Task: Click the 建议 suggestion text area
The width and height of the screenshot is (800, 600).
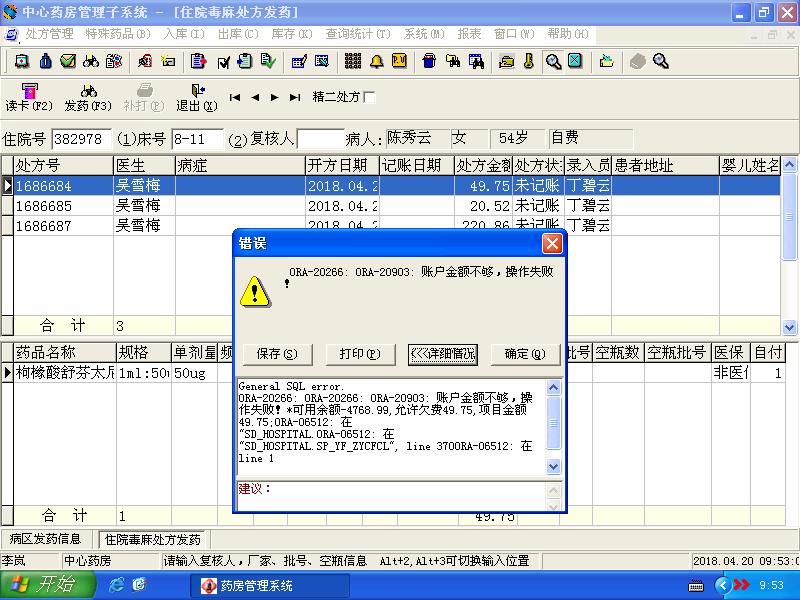Action: [392, 496]
